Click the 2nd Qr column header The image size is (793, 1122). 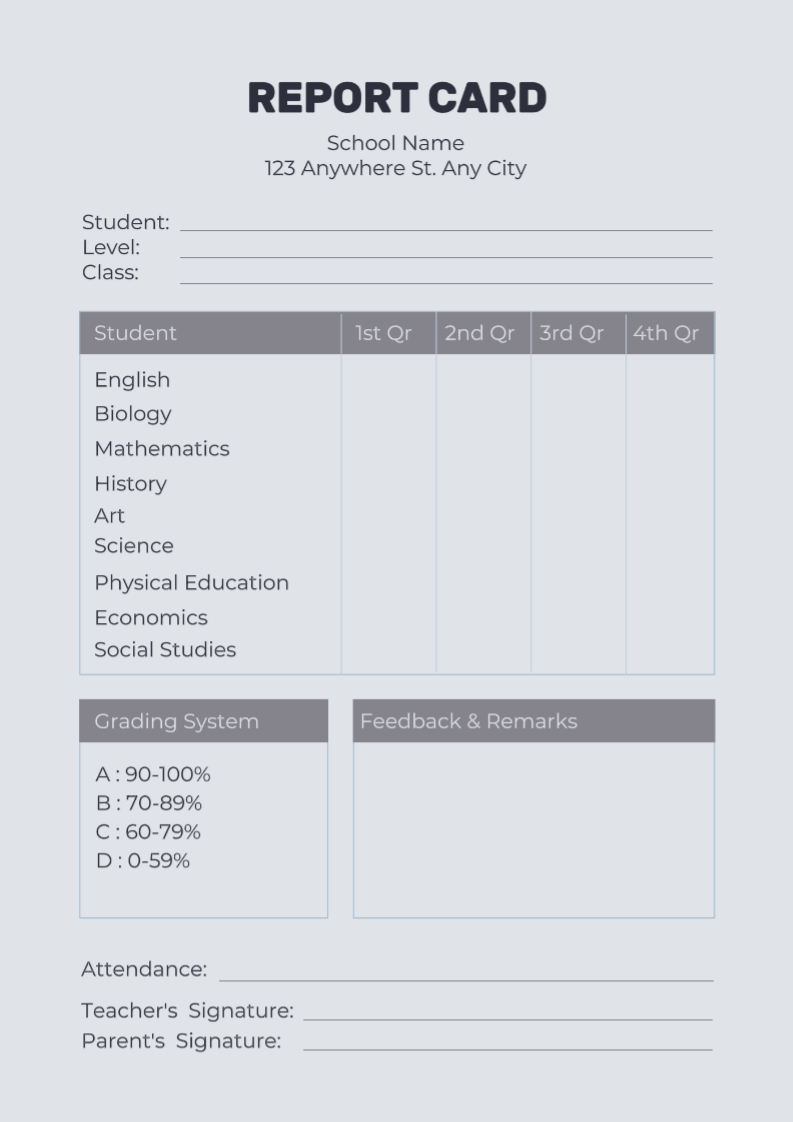point(480,333)
